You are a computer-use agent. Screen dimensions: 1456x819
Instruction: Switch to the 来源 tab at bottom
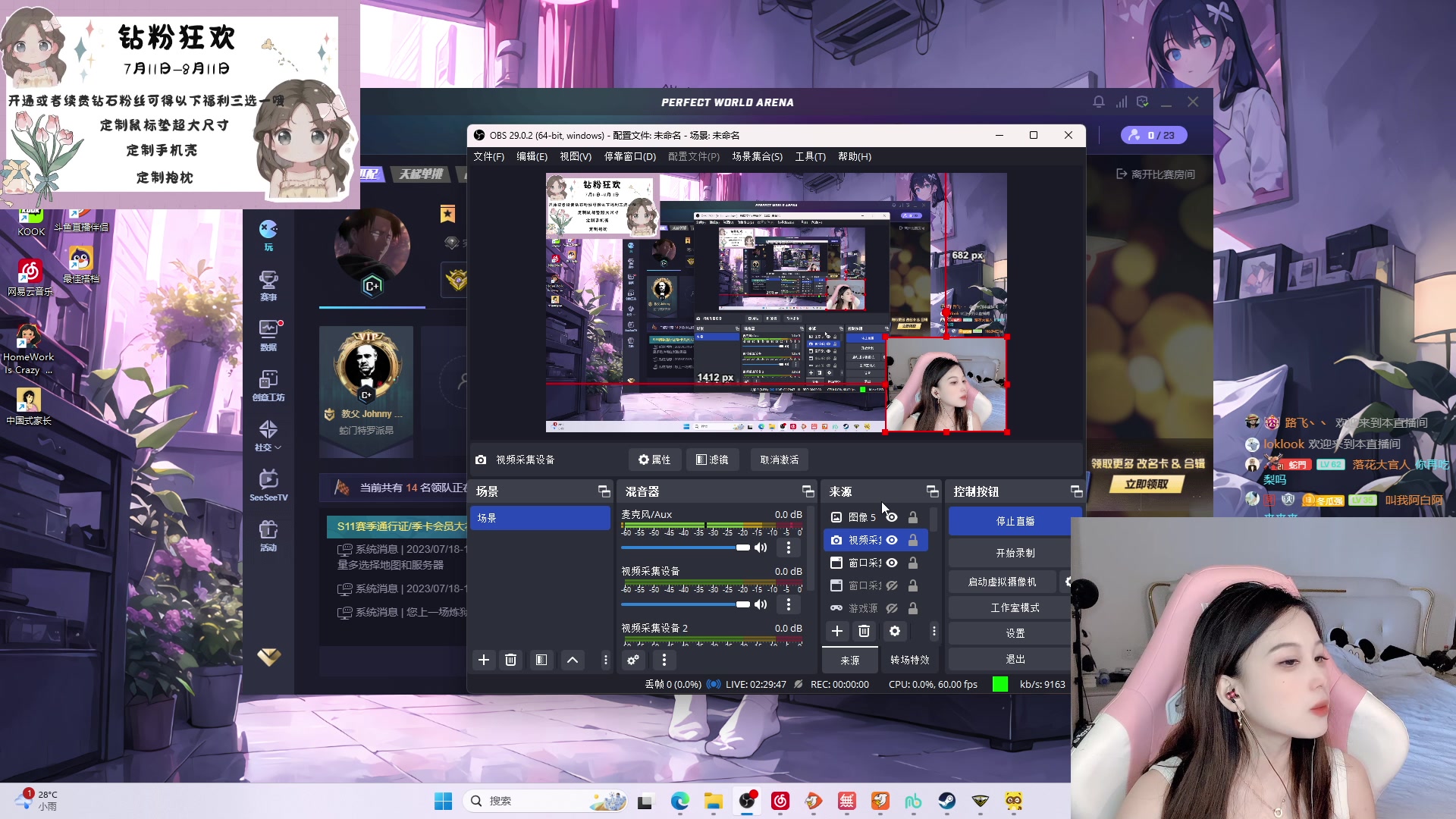(x=850, y=660)
